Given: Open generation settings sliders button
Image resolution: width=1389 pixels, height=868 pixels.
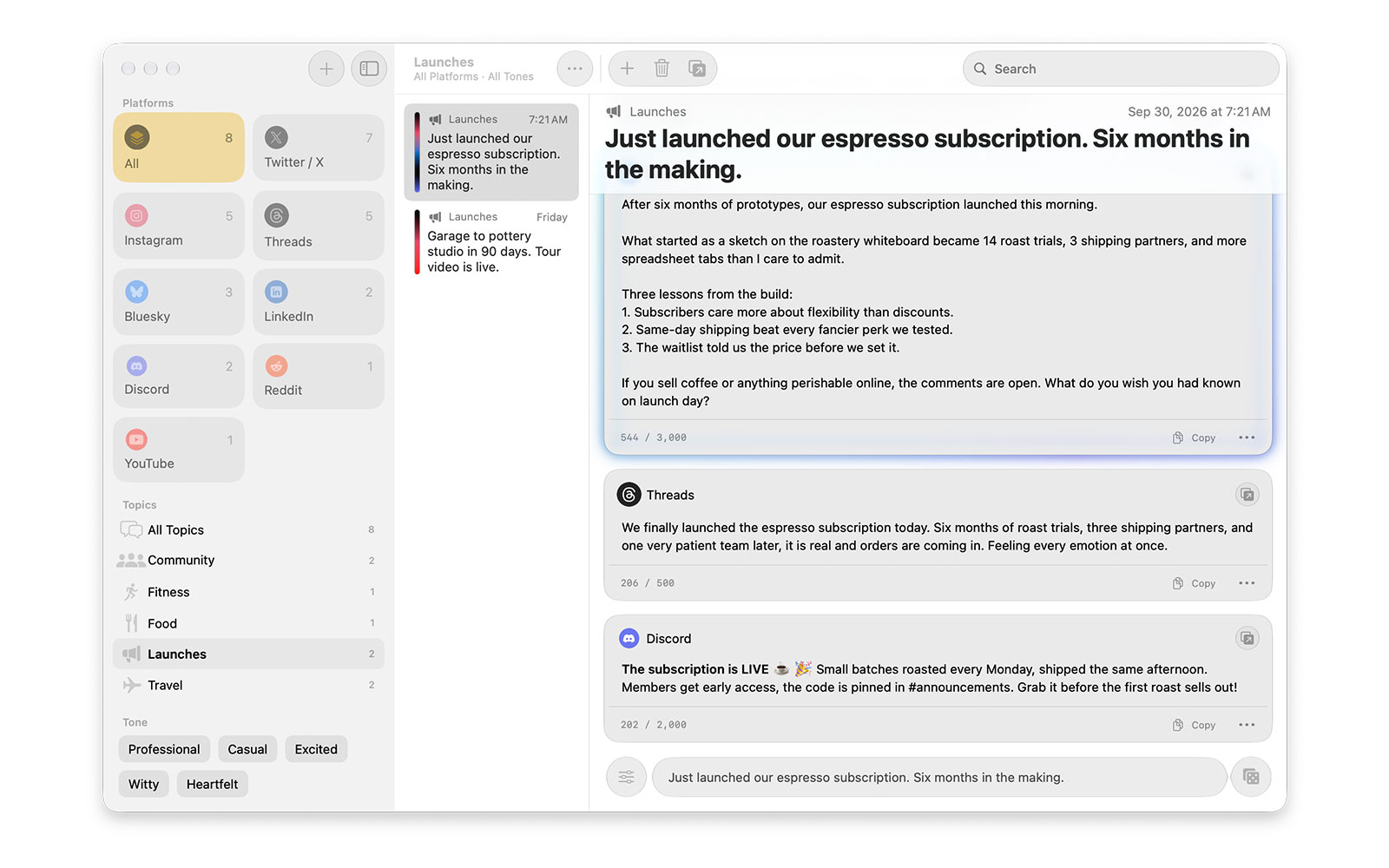Looking at the screenshot, I should [x=626, y=778].
